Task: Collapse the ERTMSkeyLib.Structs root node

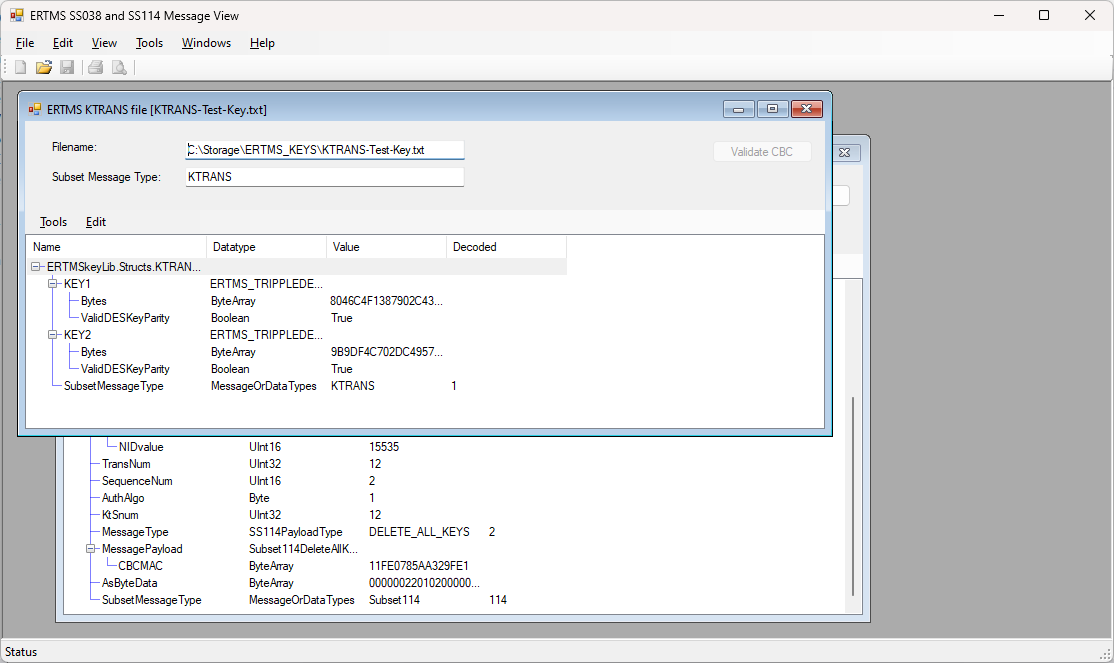Action: pyautogui.click(x=36, y=267)
